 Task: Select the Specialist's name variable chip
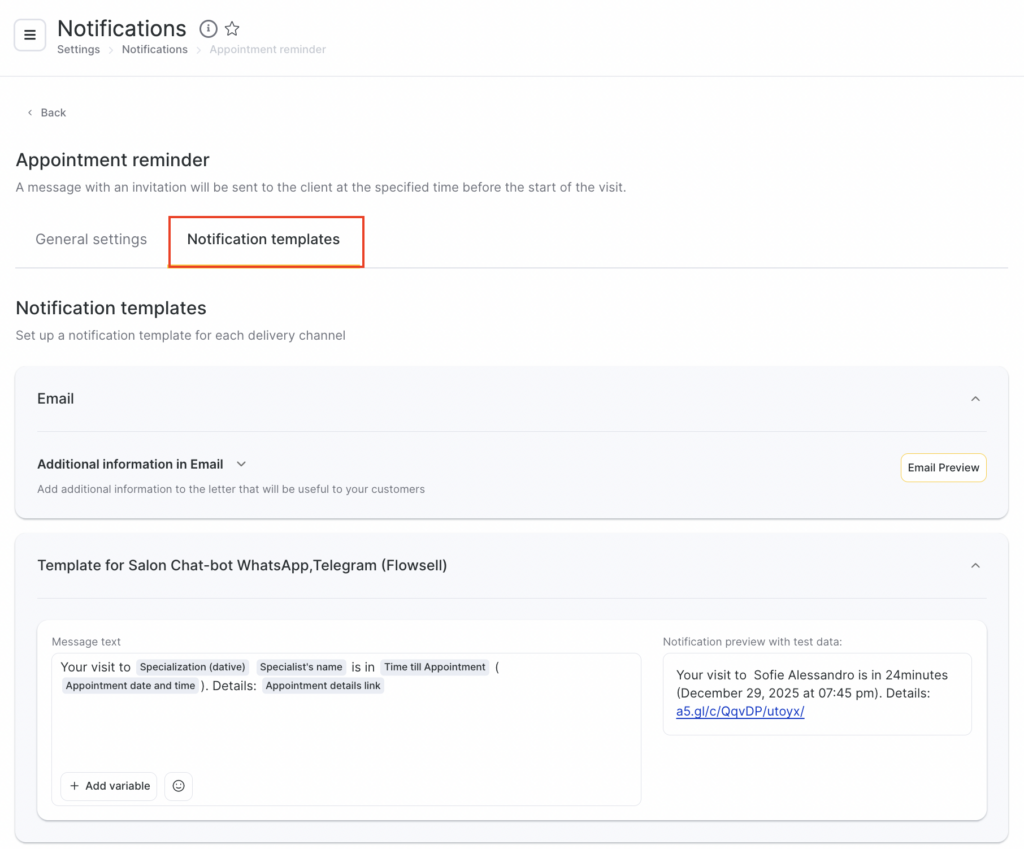point(301,667)
